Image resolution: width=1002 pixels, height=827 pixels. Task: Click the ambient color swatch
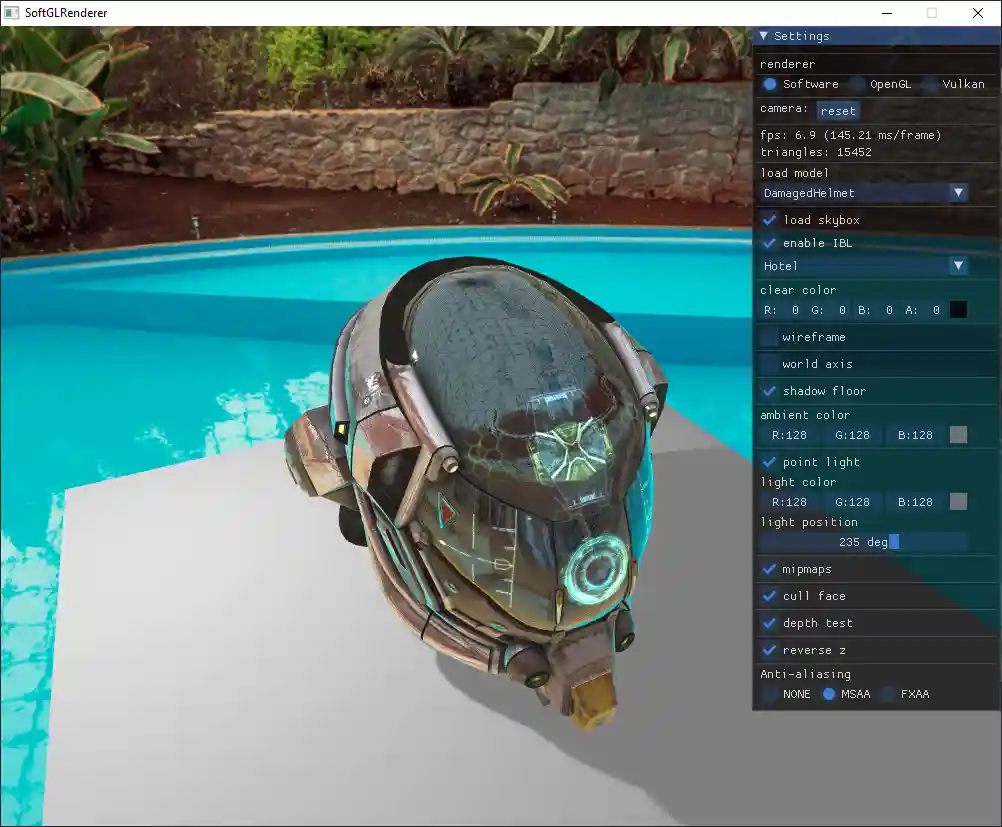(958, 435)
